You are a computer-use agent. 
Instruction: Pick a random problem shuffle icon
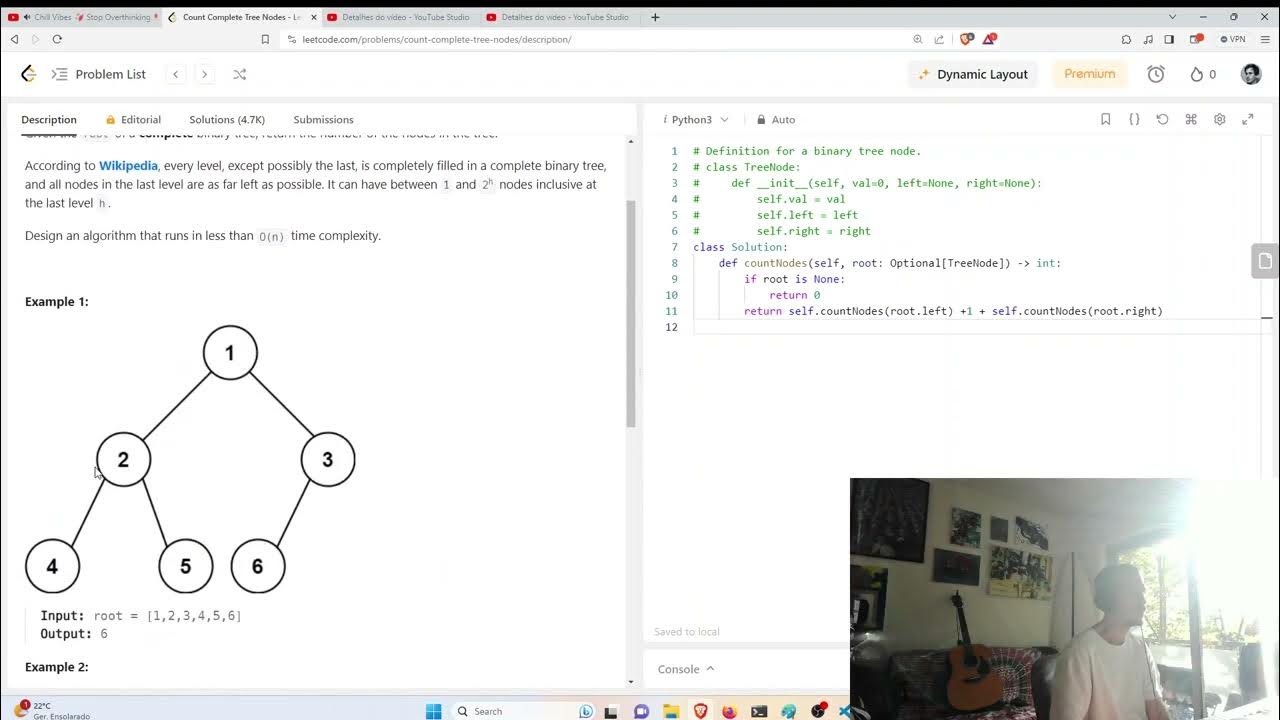(239, 74)
